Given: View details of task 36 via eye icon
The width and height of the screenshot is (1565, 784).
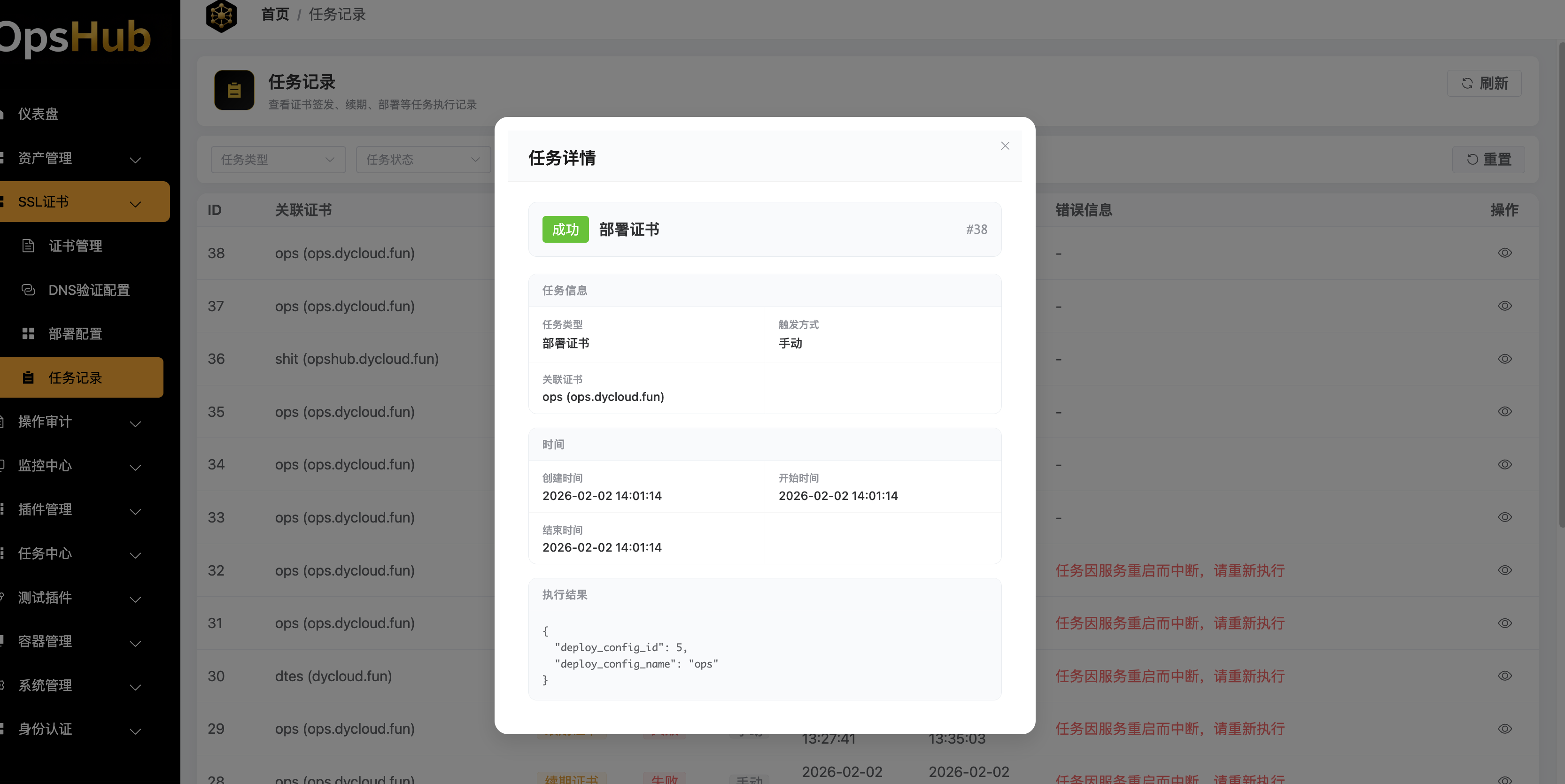Looking at the screenshot, I should pos(1505,358).
